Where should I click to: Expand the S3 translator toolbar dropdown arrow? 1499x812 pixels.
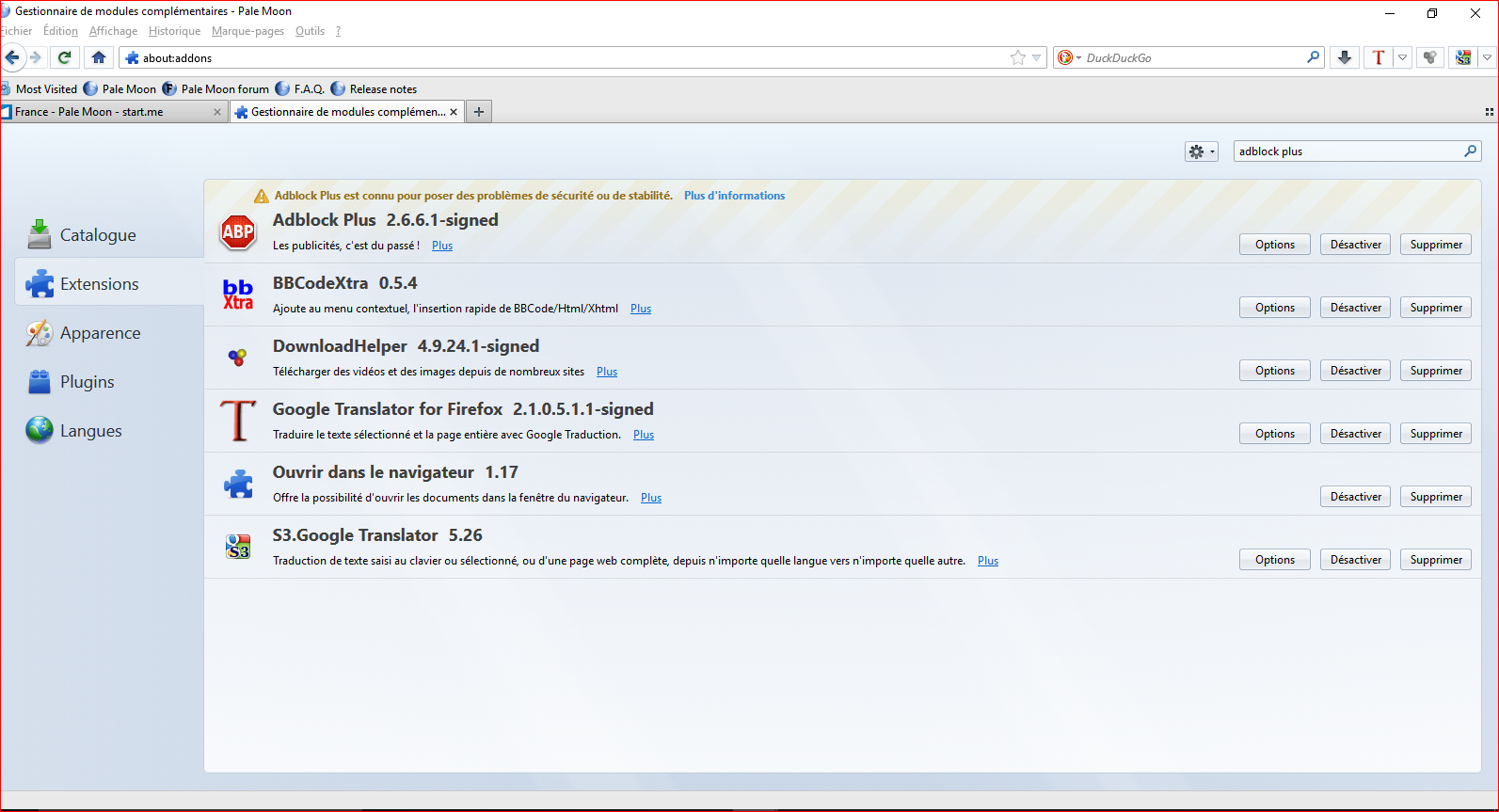point(1487,57)
